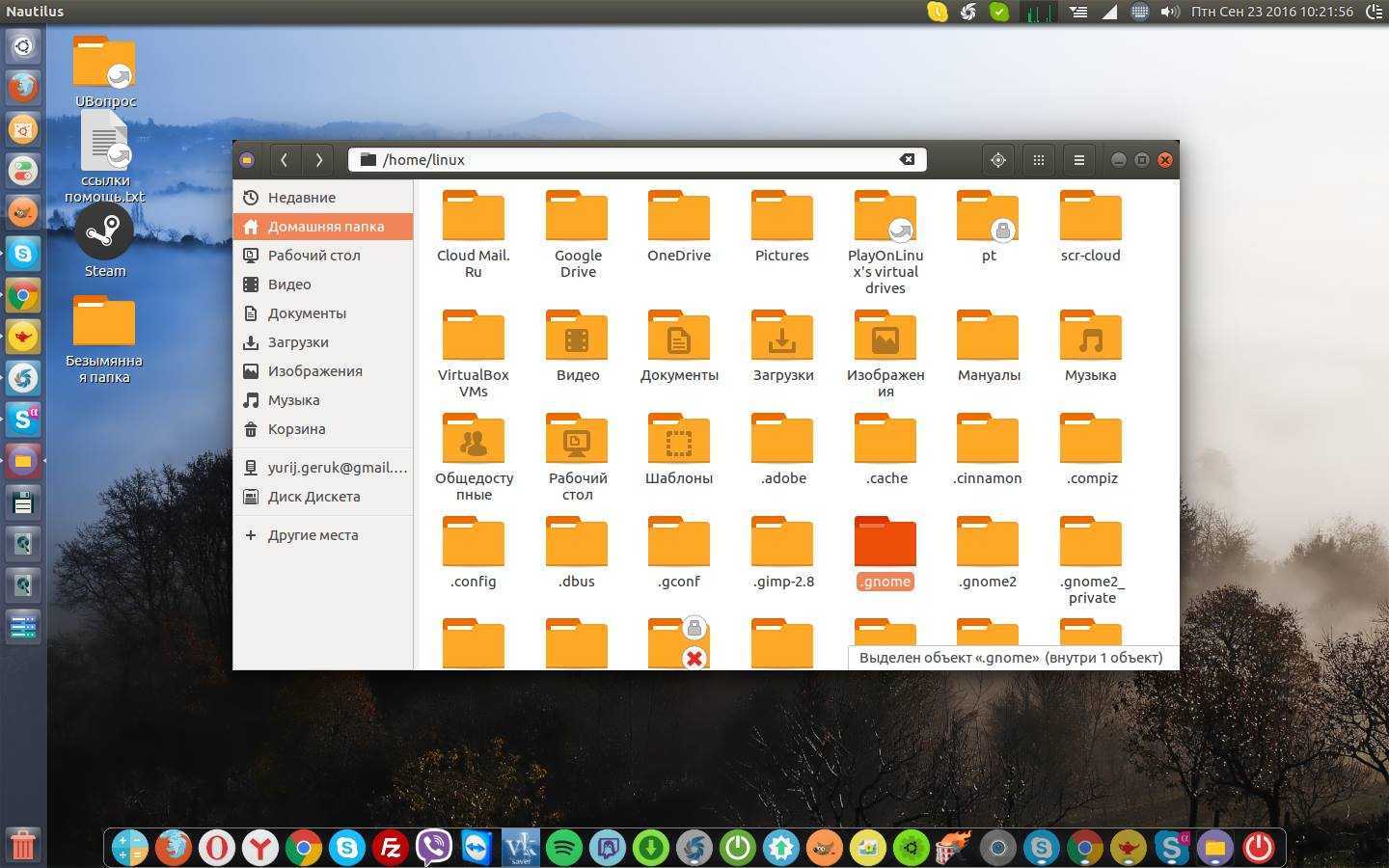Launch Steam from the desktop shortcut
This screenshot has width=1389, height=868.
coord(104,234)
